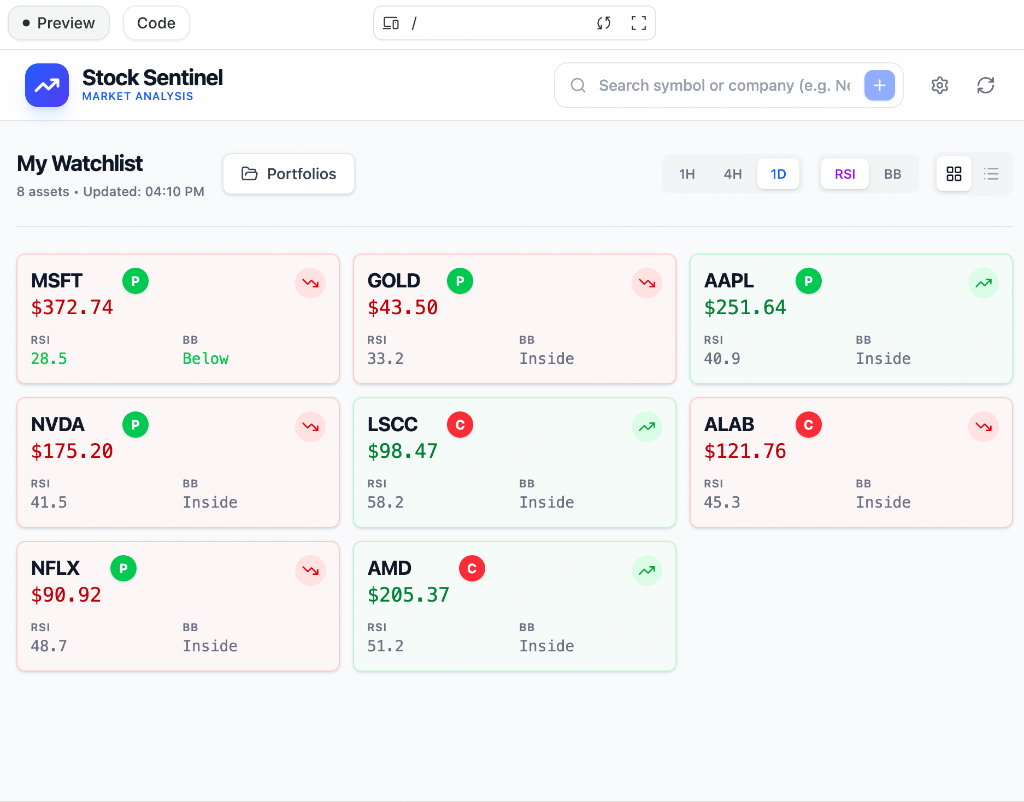Refresh watchlist data with sync icon
This screenshot has height=802, width=1024.
[986, 85]
